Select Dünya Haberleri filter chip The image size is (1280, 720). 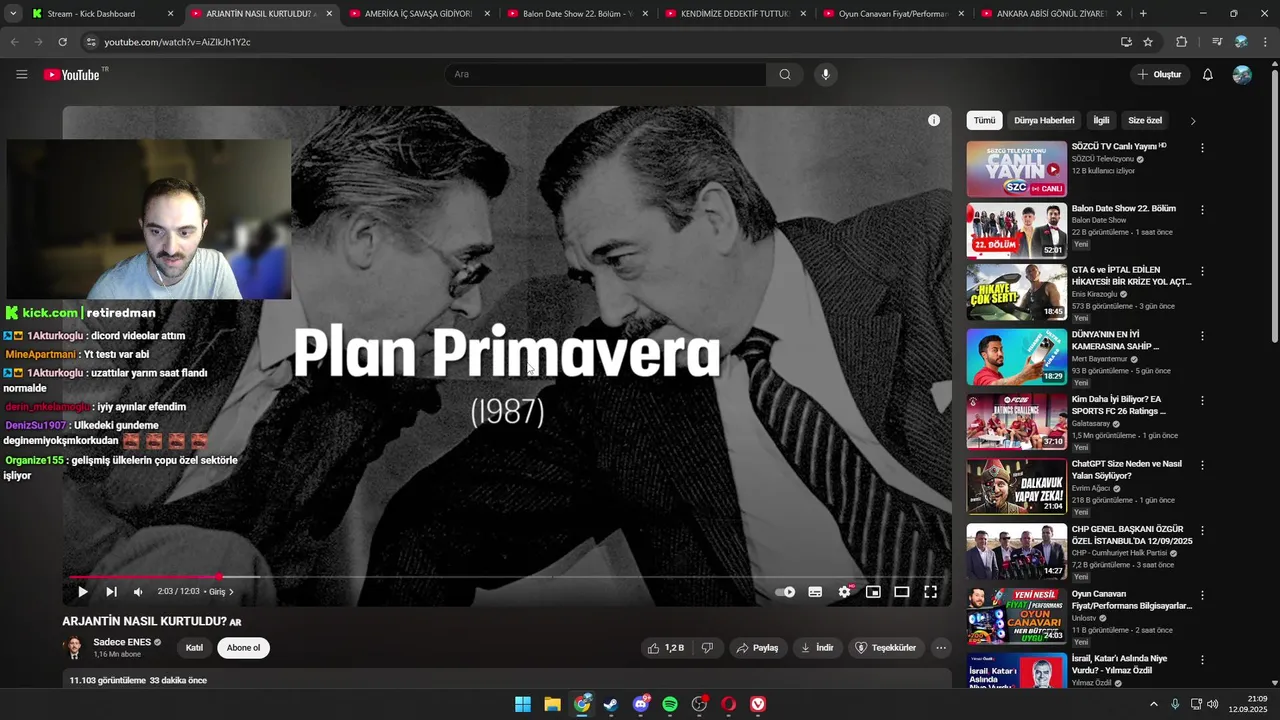pyautogui.click(x=1044, y=120)
